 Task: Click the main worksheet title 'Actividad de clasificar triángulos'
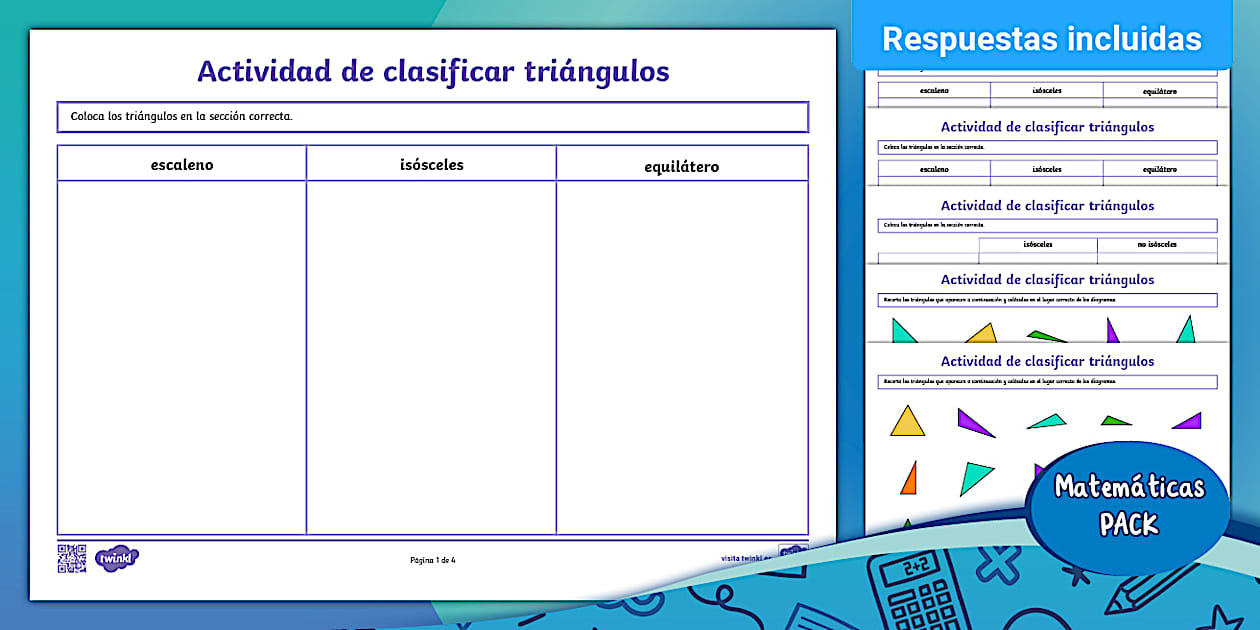click(x=432, y=71)
